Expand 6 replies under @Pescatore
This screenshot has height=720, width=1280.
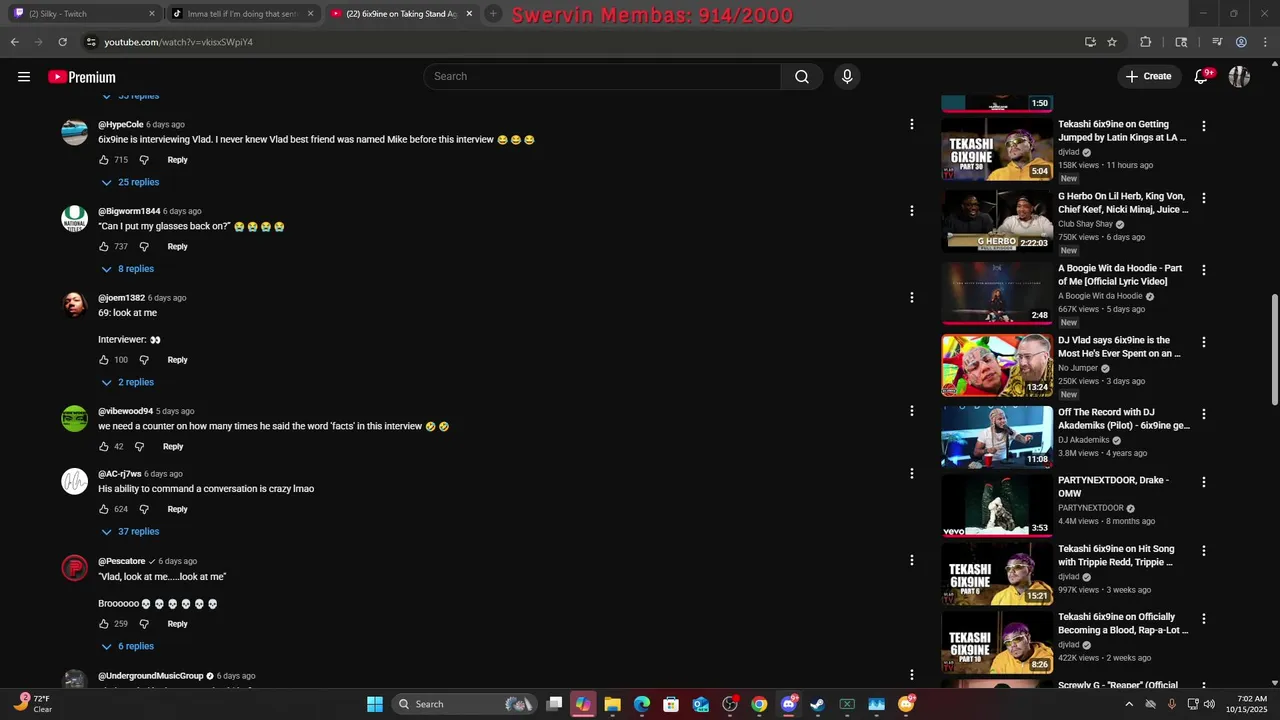click(x=127, y=647)
